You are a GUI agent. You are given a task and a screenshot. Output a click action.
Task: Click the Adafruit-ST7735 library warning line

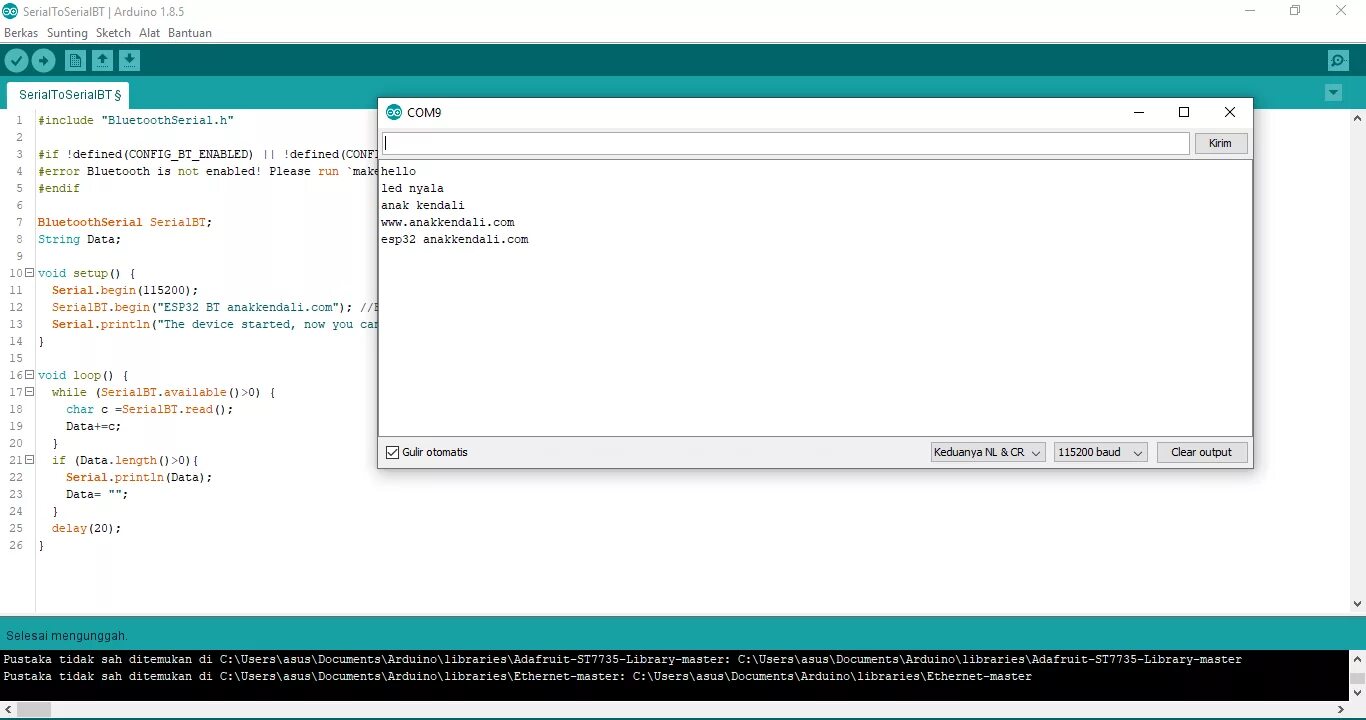pyautogui.click(x=622, y=659)
